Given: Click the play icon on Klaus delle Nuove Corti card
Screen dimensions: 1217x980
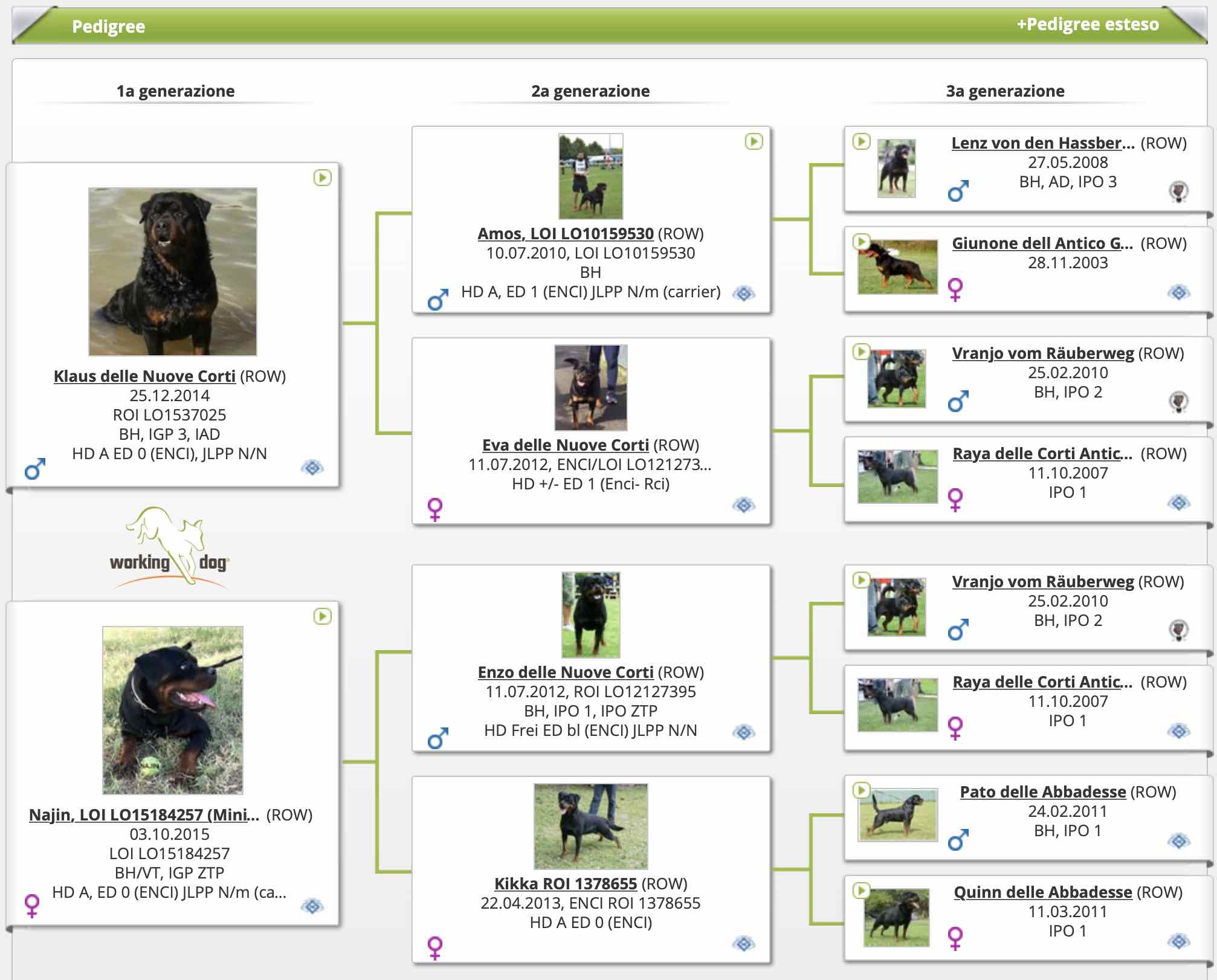Looking at the screenshot, I should tap(323, 178).
